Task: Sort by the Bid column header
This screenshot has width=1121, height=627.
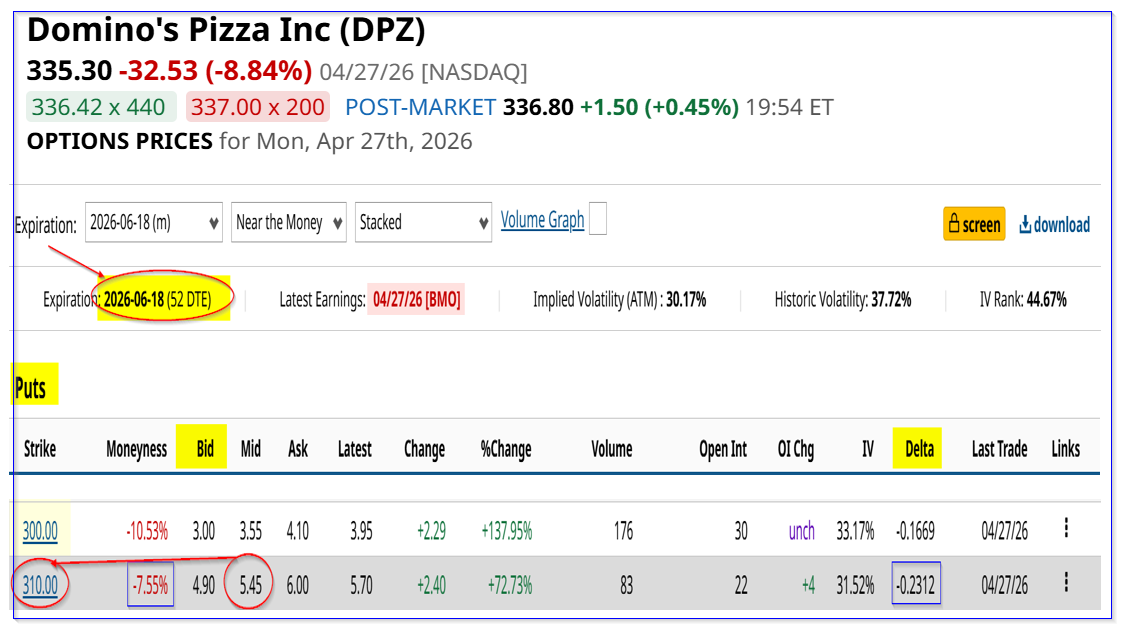Action: [x=205, y=449]
